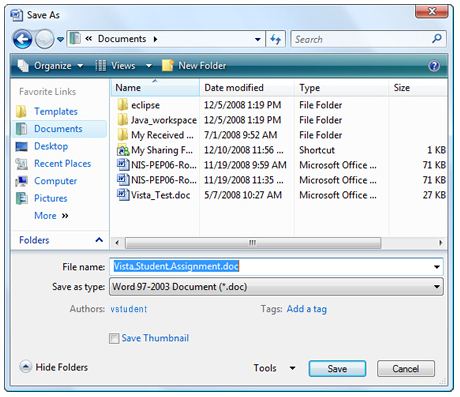Click the My Received folder icon
This screenshot has height=397, width=460.
[123, 135]
